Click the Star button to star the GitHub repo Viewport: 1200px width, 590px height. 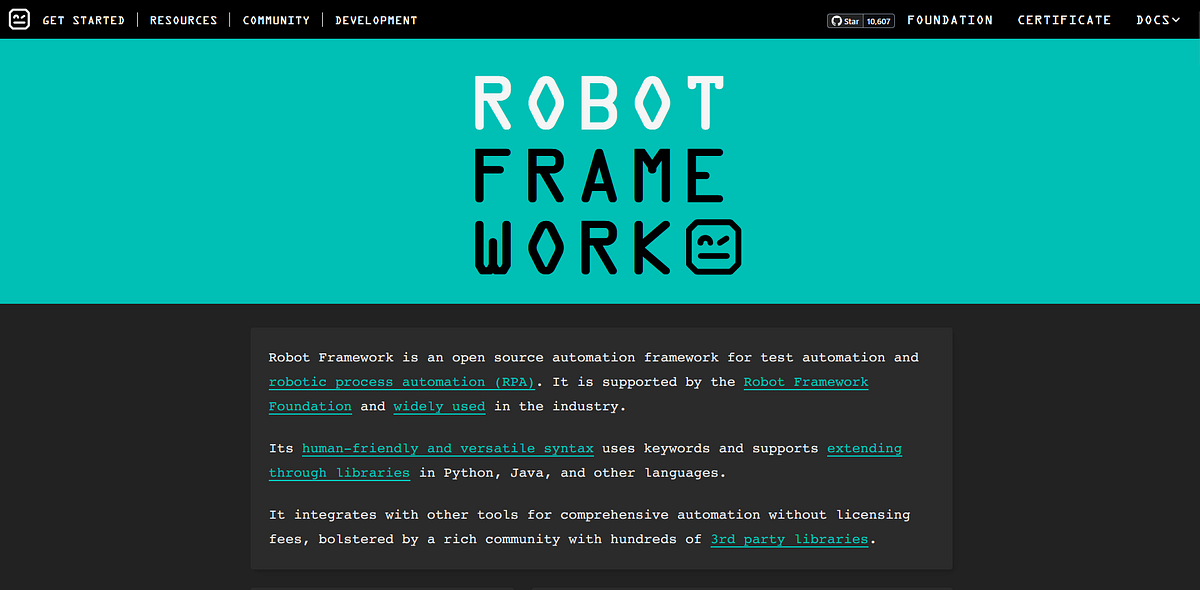click(x=848, y=19)
